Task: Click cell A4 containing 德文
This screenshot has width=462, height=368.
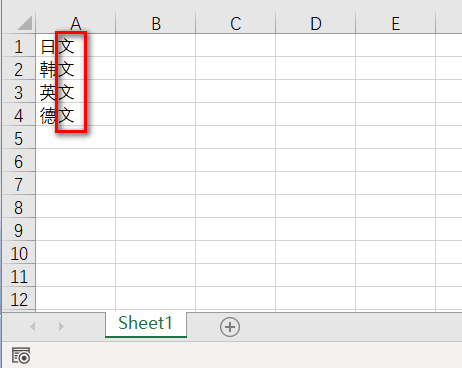Action: coord(76,114)
